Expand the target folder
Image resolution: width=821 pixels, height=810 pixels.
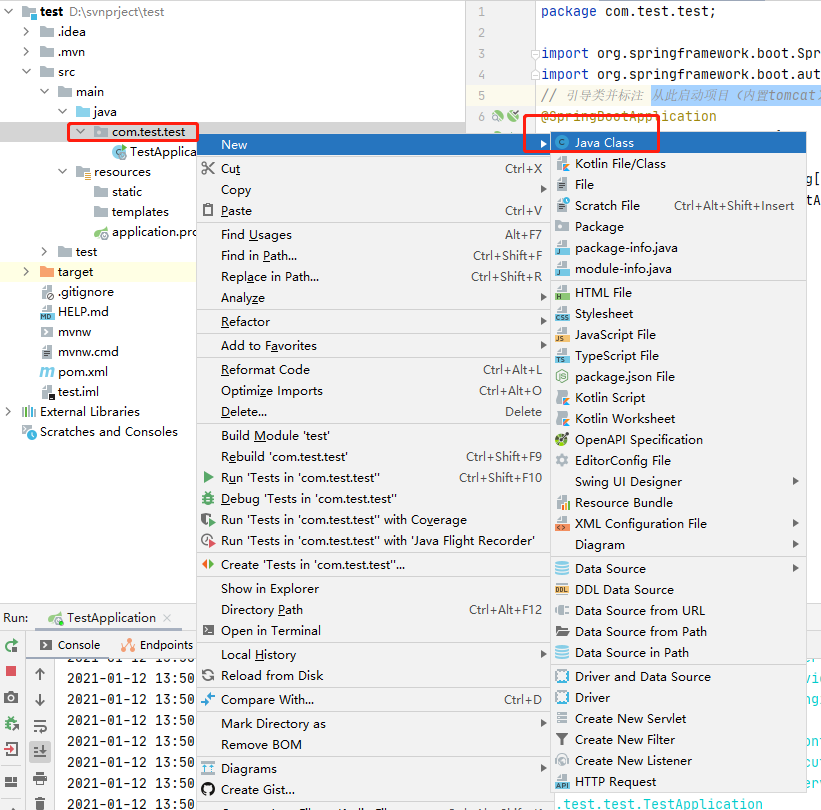pyautogui.click(x=26, y=271)
